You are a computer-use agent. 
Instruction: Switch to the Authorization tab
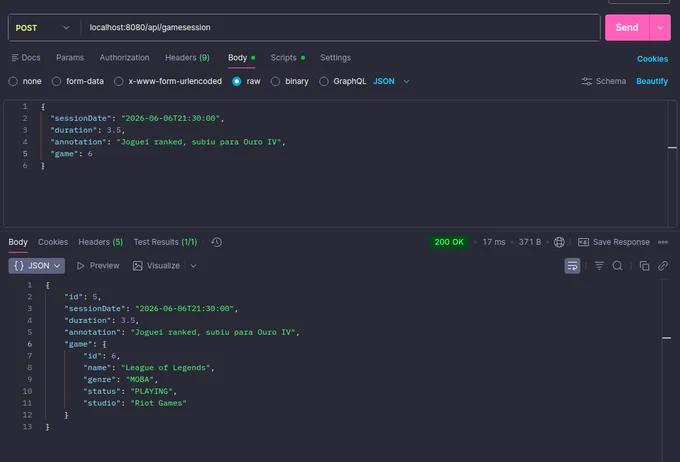(x=124, y=58)
